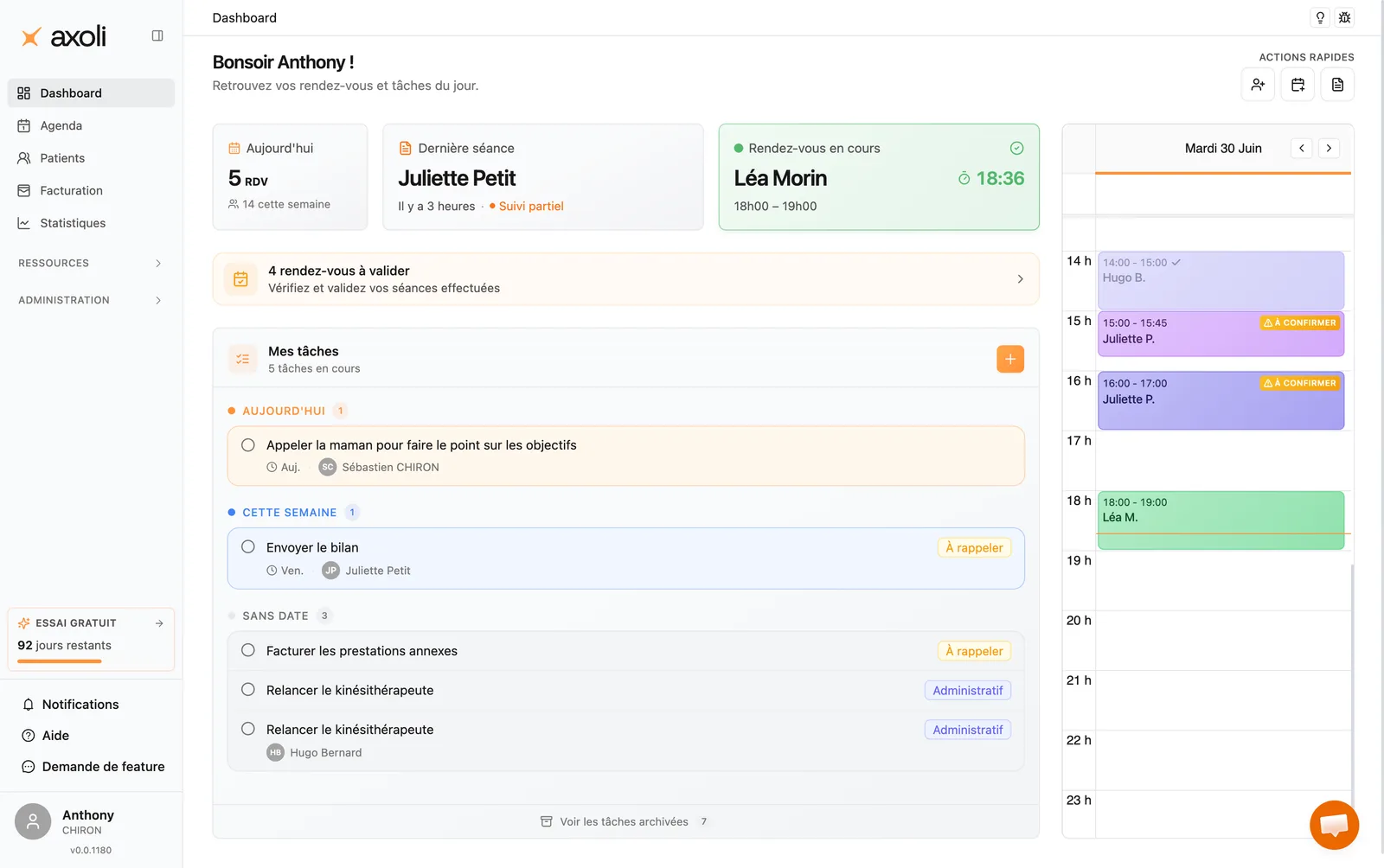Complete first 'Relancer le kinésithérapeute' task
The image size is (1384, 868).
click(248, 690)
